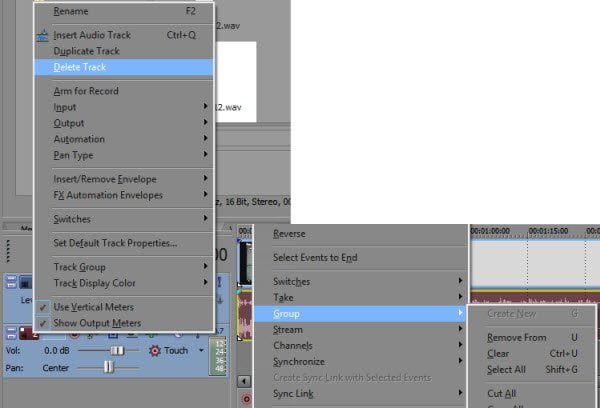The height and width of the screenshot is (408, 600).
Task: Click the Vol track volume slider handle
Action: point(117,351)
